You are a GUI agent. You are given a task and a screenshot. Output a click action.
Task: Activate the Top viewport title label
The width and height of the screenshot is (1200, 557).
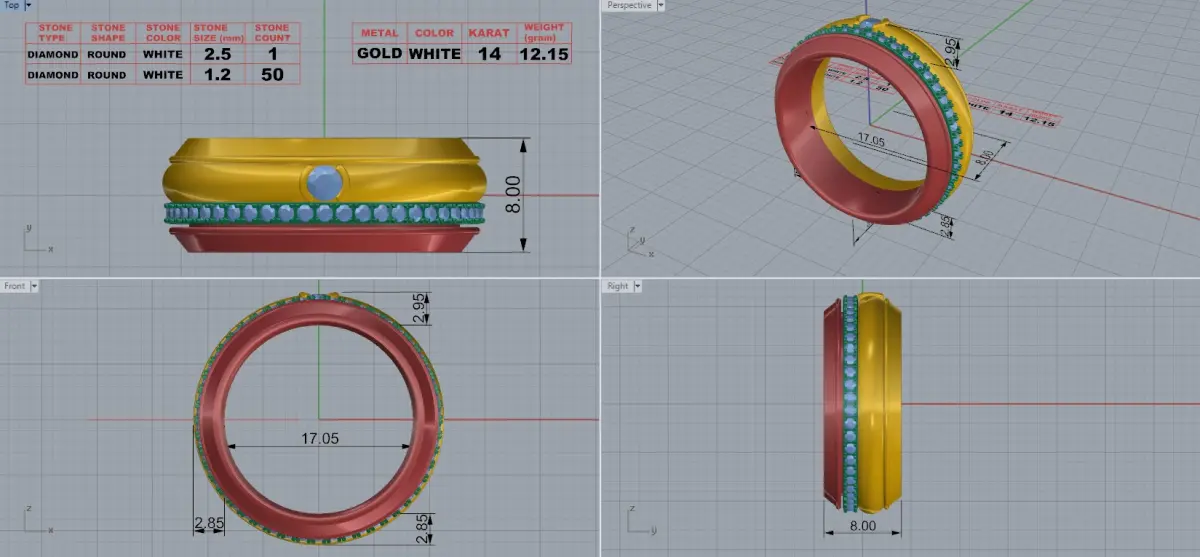(x=12, y=5)
